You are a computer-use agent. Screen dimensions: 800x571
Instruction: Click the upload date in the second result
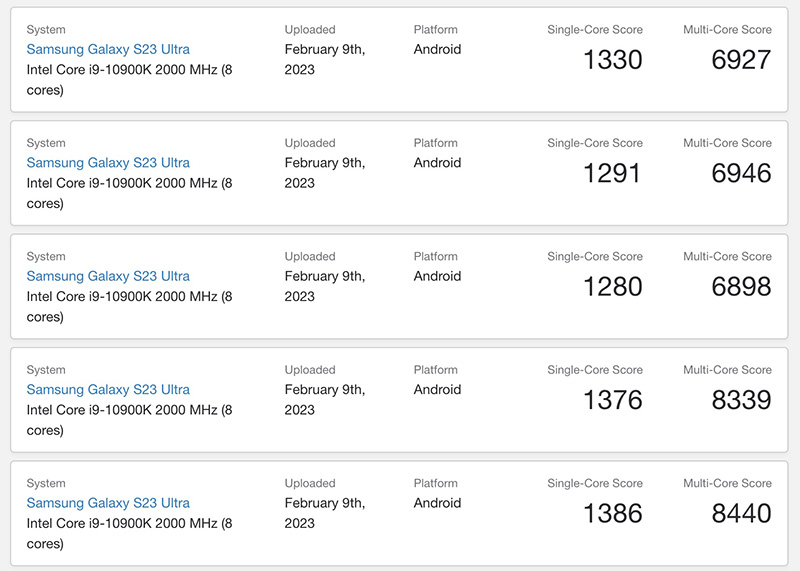click(x=324, y=173)
